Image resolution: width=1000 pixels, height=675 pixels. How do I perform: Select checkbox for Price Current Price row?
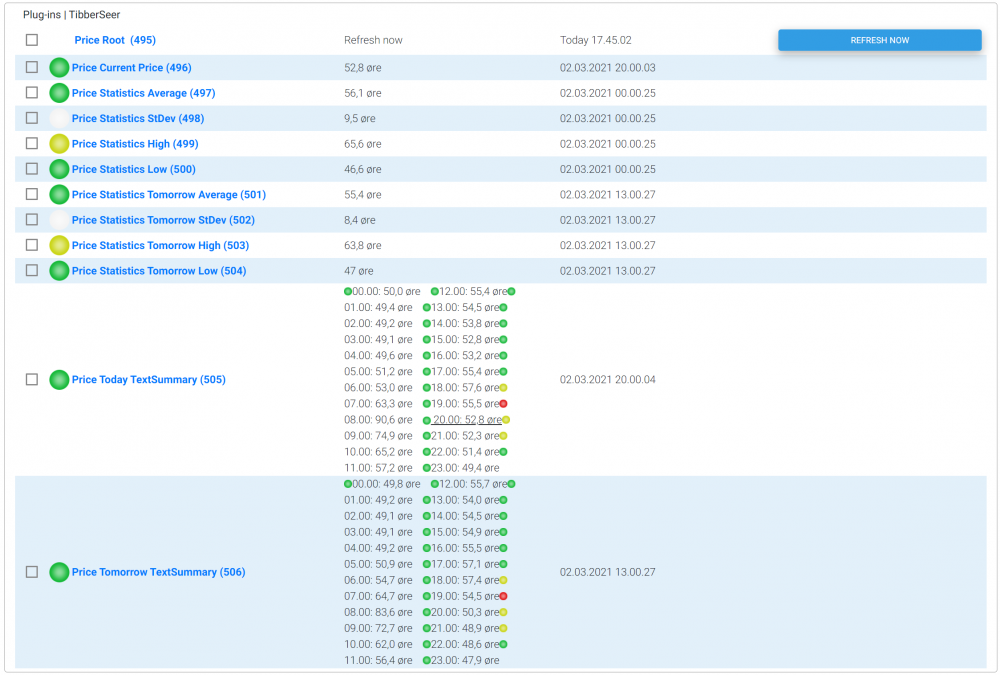point(32,68)
